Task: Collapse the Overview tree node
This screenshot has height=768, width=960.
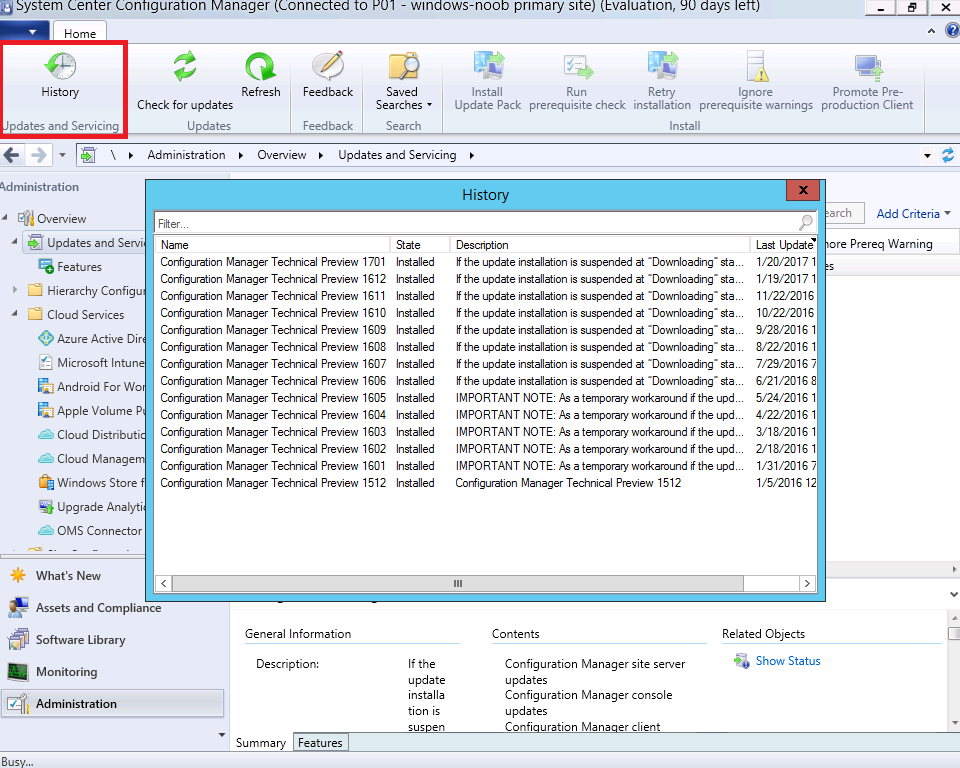Action: [6, 218]
